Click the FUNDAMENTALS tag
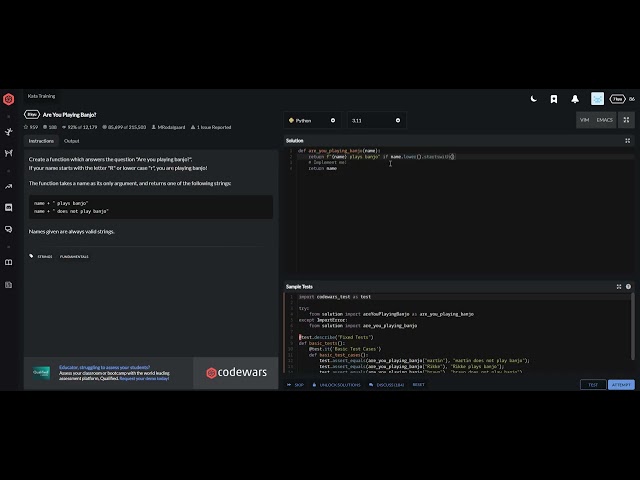 [x=74, y=257]
